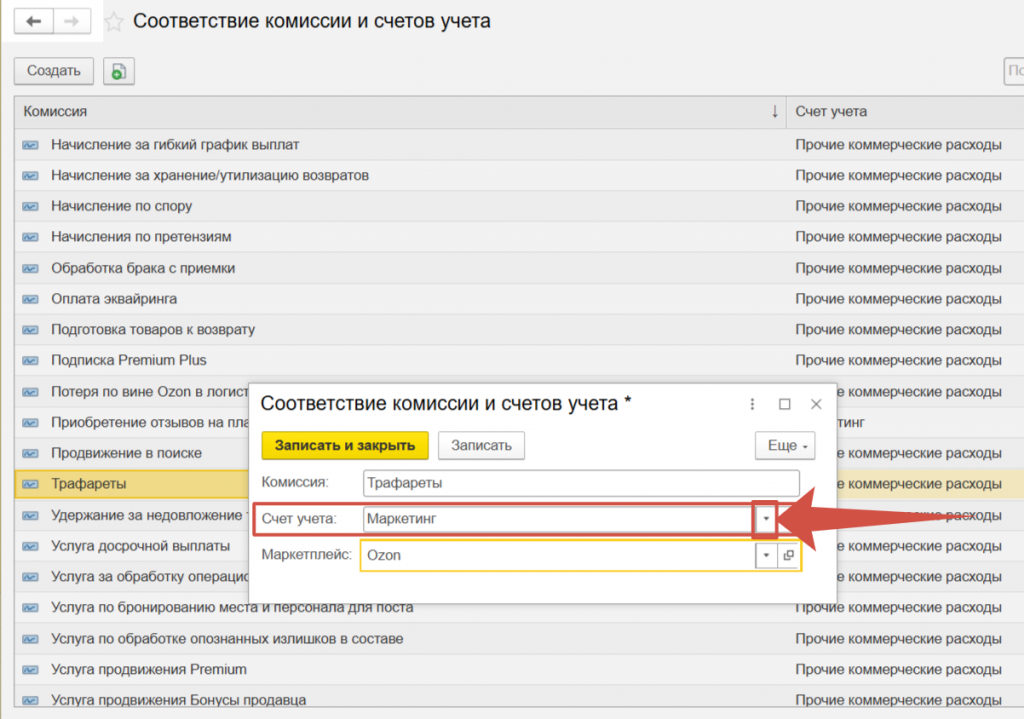Add page to favorites with star icon

[115, 21]
